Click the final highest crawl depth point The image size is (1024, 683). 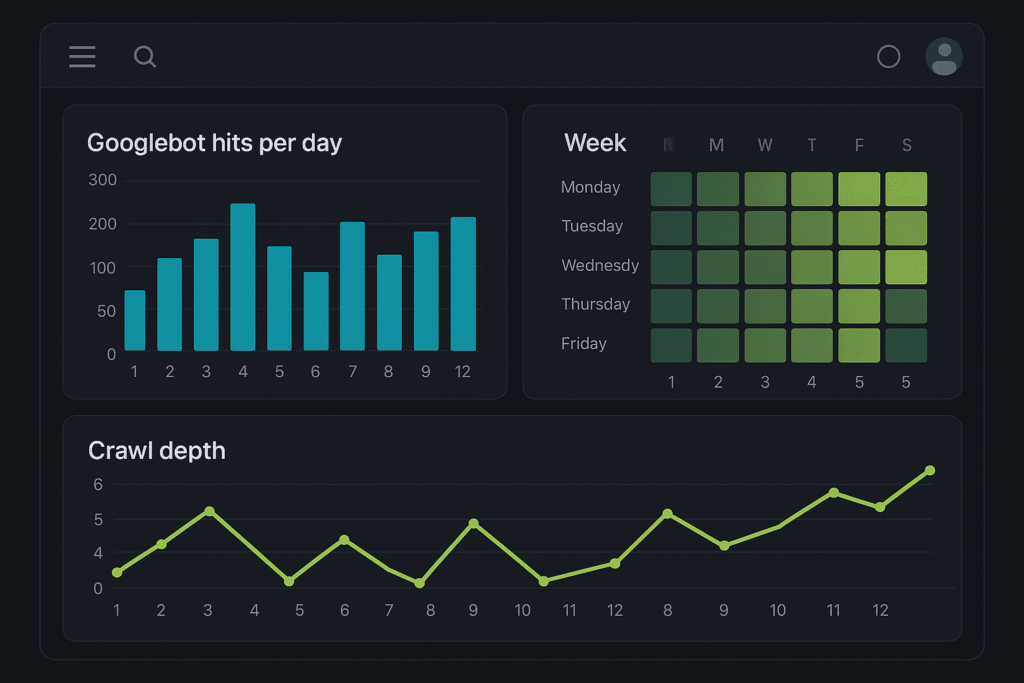click(930, 470)
